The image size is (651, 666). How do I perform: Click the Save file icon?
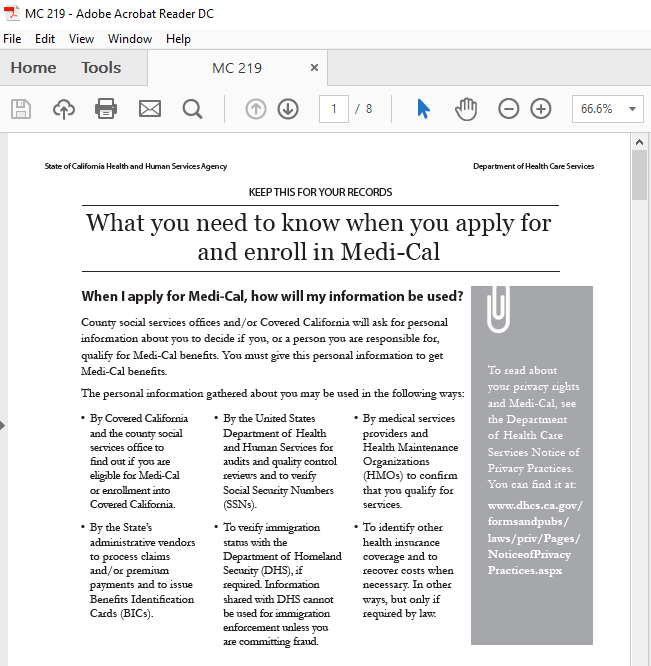pyautogui.click(x=21, y=109)
